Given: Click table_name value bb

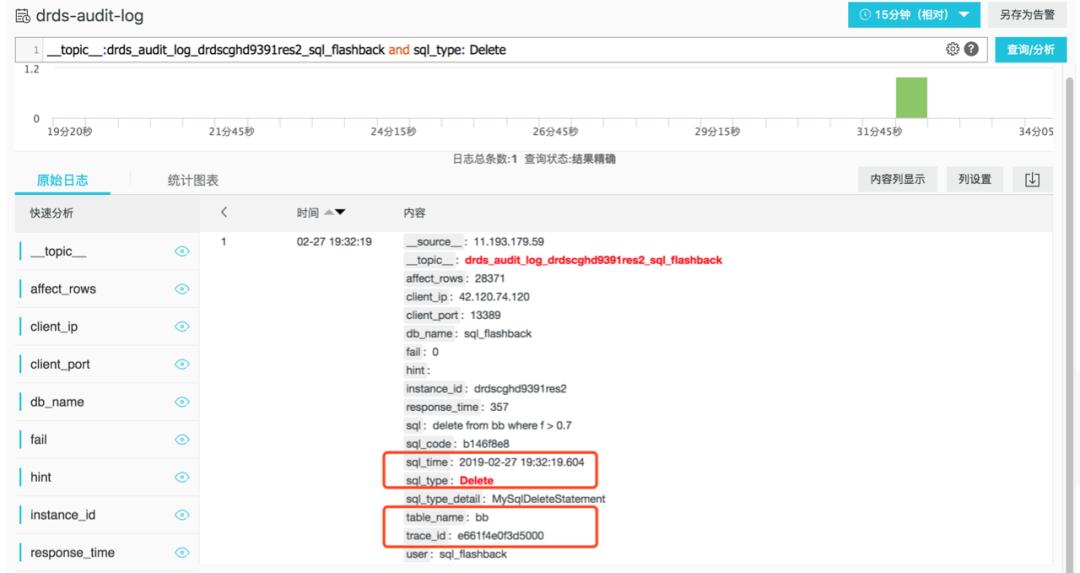Looking at the screenshot, I should coord(482,517).
